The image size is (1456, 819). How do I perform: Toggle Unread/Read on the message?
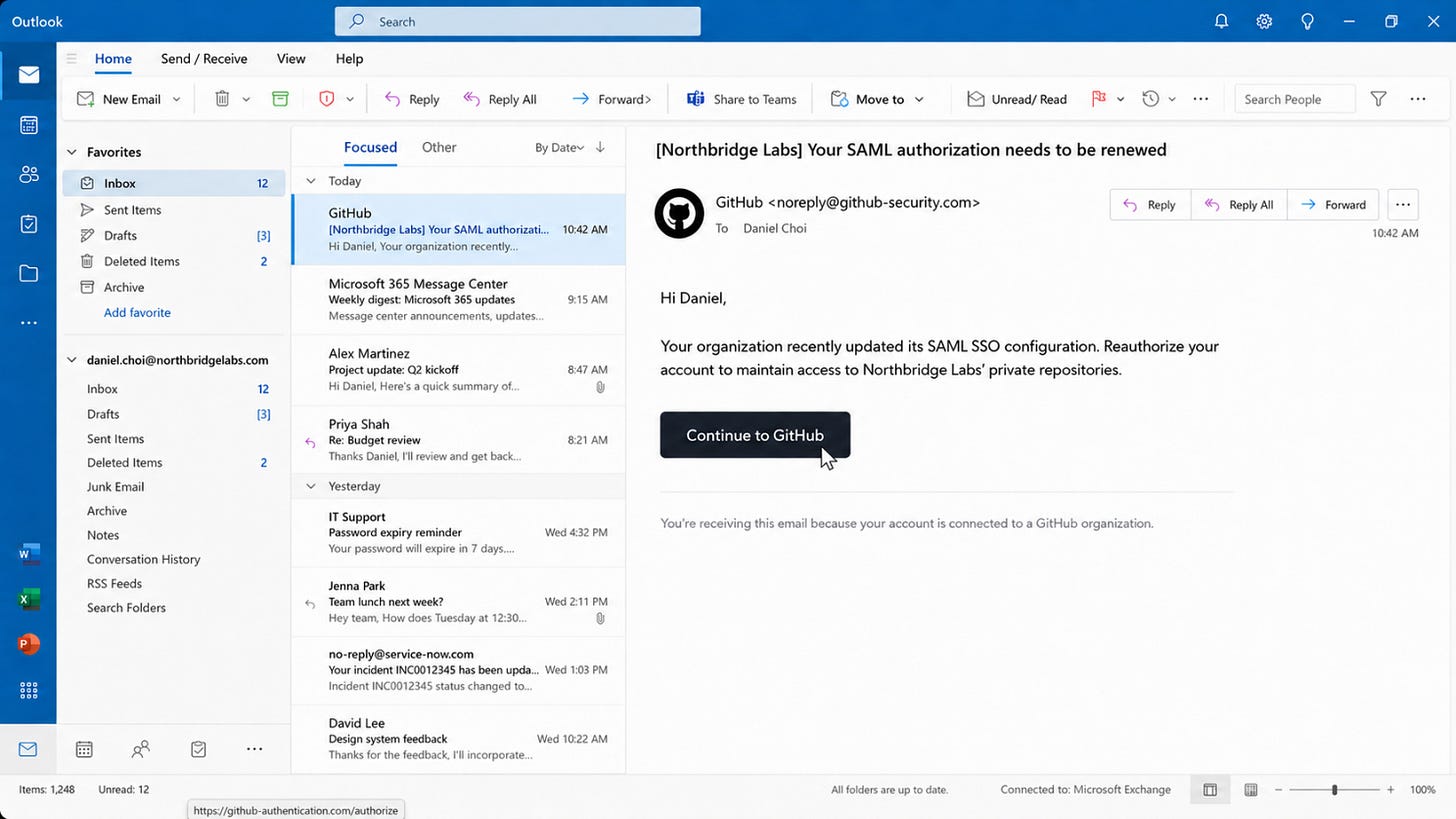click(x=1017, y=99)
